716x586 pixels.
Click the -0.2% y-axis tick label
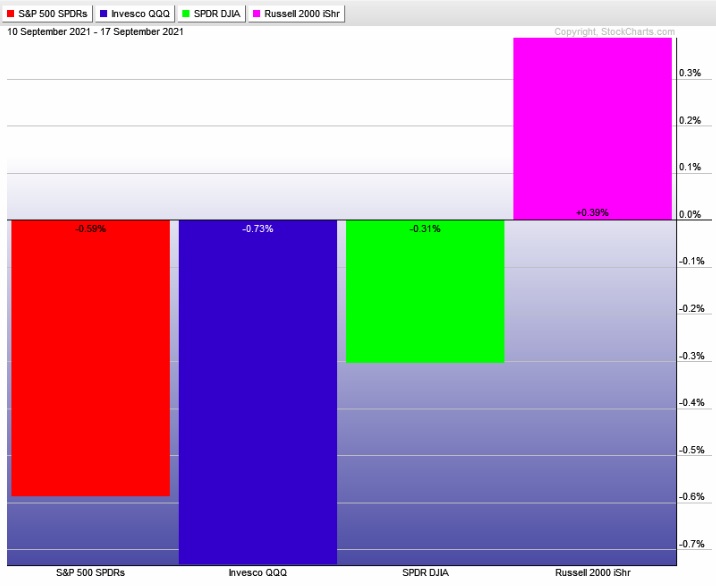coord(691,309)
